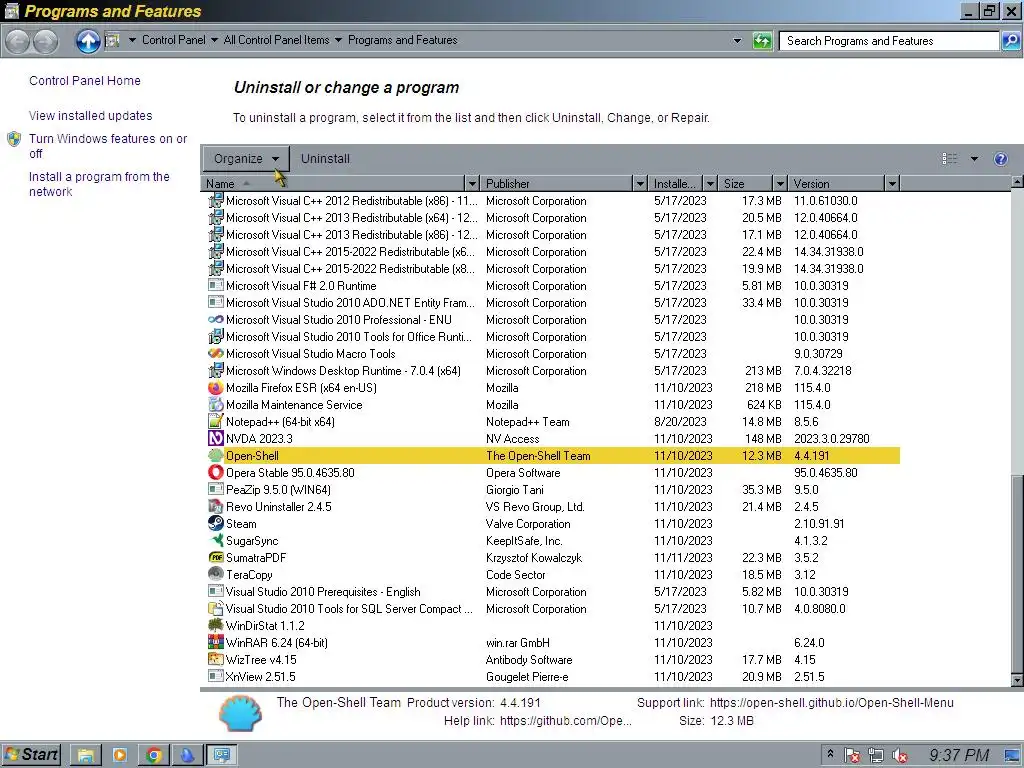This screenshot has height=768, width=1024.
Task: Click the TeraCopy icon
Action: click(216, 574)
